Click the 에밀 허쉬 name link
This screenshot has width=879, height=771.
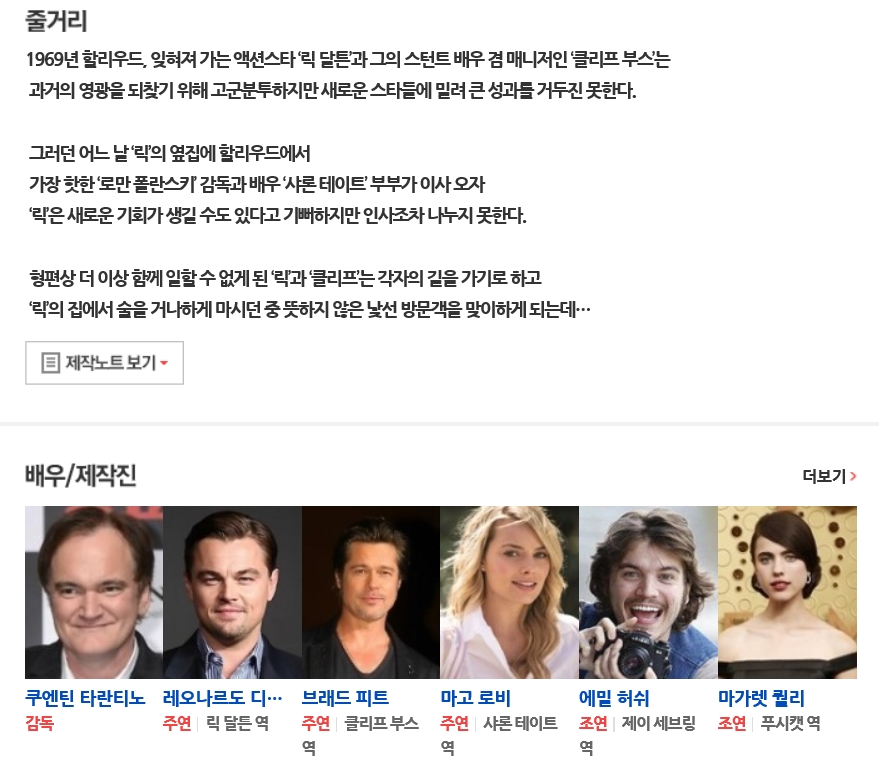[614, 698]
